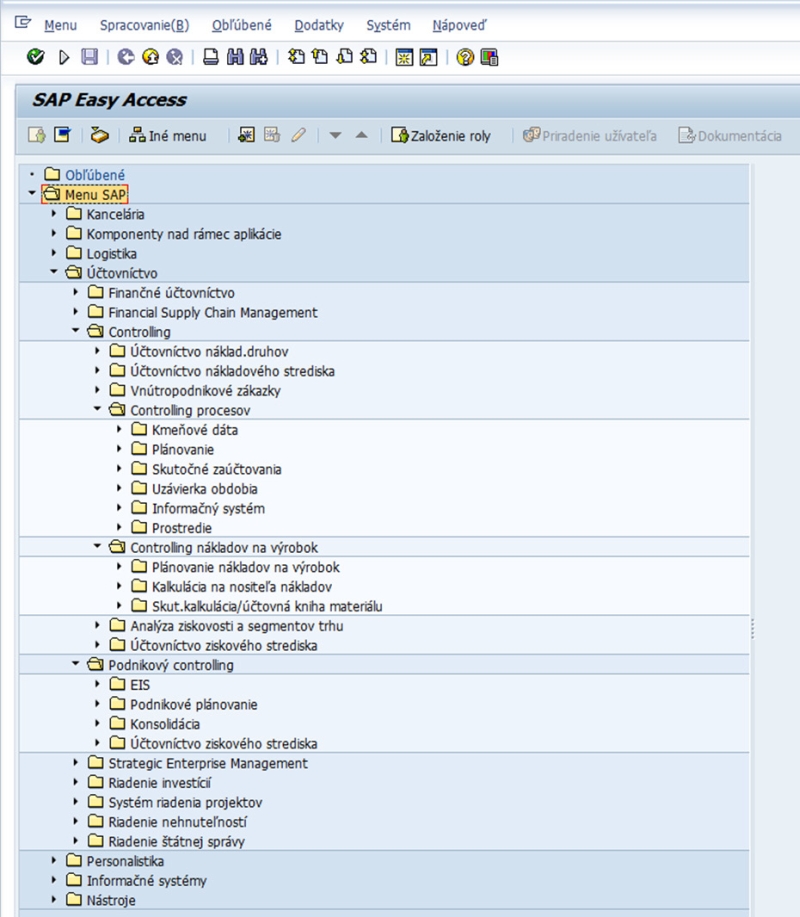Open the Nápoveď menu
800x917 pixels.
[x=459, y=25]
